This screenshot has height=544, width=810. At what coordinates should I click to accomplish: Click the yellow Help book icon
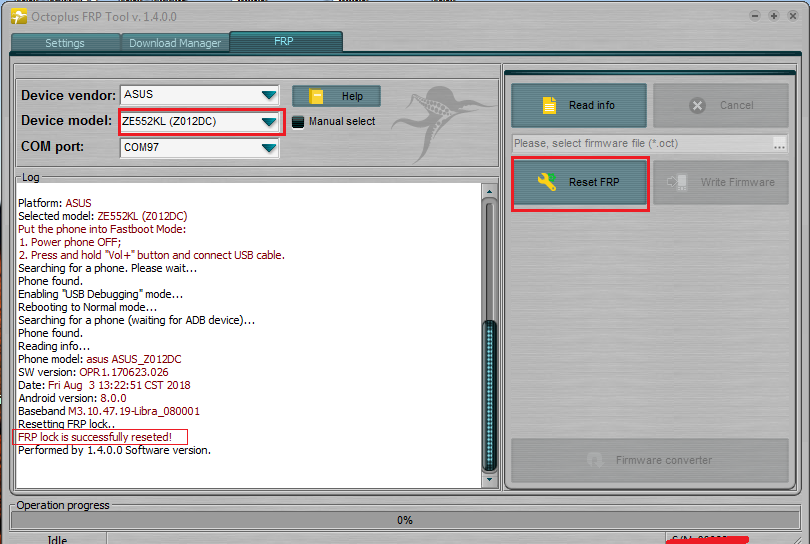[x=316, y=96]
